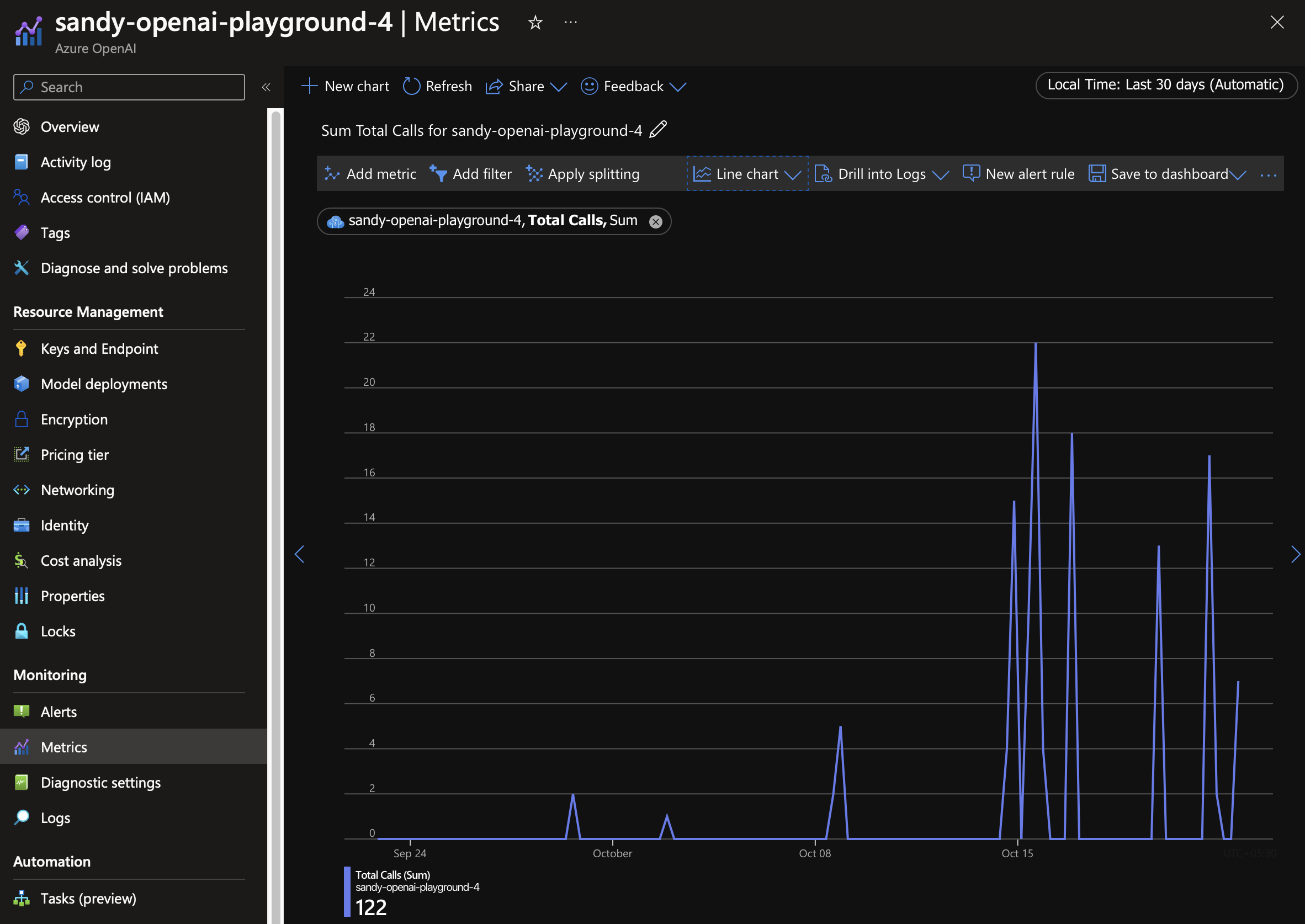Focus the sidebar Search field
The width and height of the screenshot is (1305, 924).
(x=129, y=87)
